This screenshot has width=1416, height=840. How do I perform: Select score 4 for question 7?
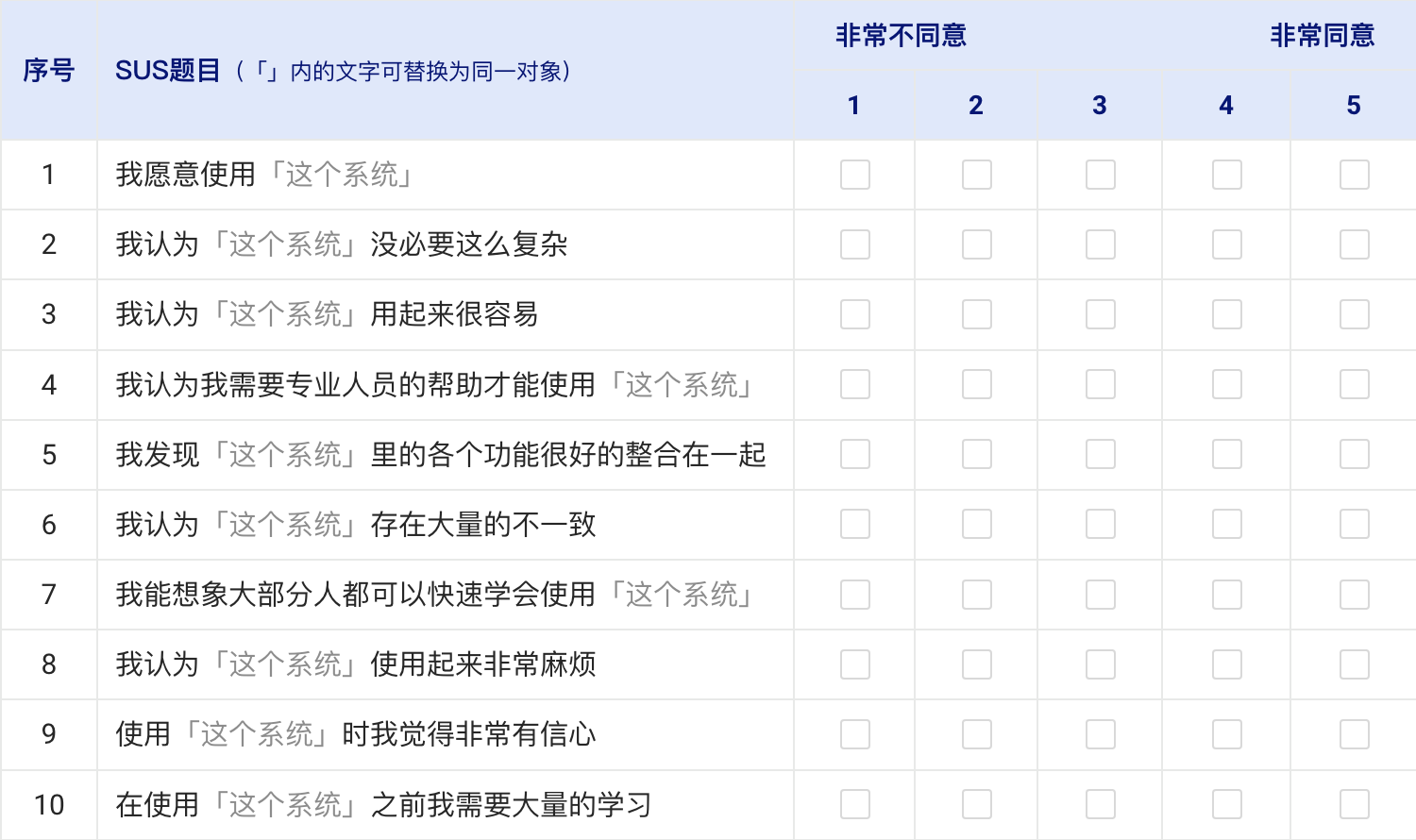[x=1227, y=595]
